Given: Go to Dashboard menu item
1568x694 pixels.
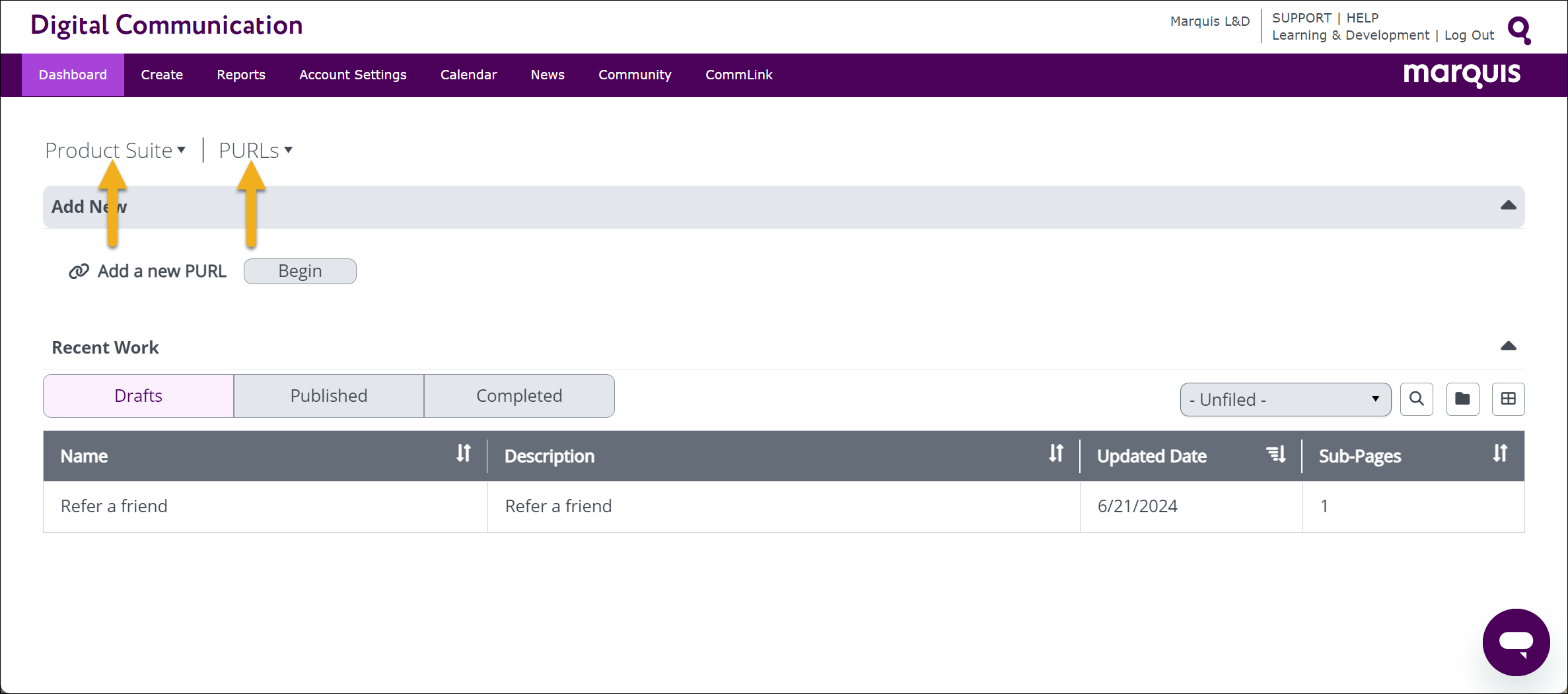Looking at the screenshot, I should [73, 75].
